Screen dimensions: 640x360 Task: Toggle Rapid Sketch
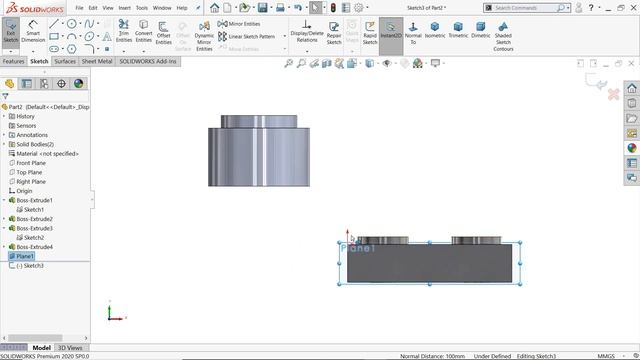370,33
